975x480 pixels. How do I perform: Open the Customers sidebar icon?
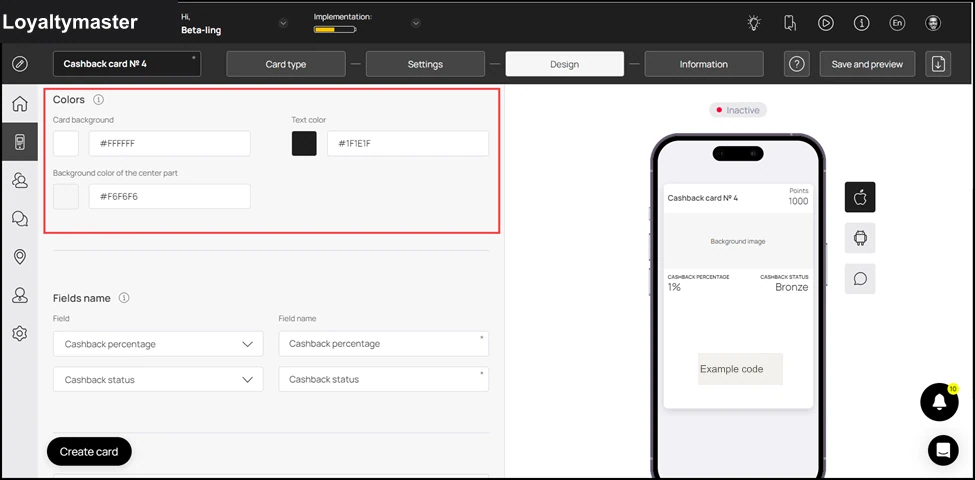pyautogui.click(x=20, y=180)
